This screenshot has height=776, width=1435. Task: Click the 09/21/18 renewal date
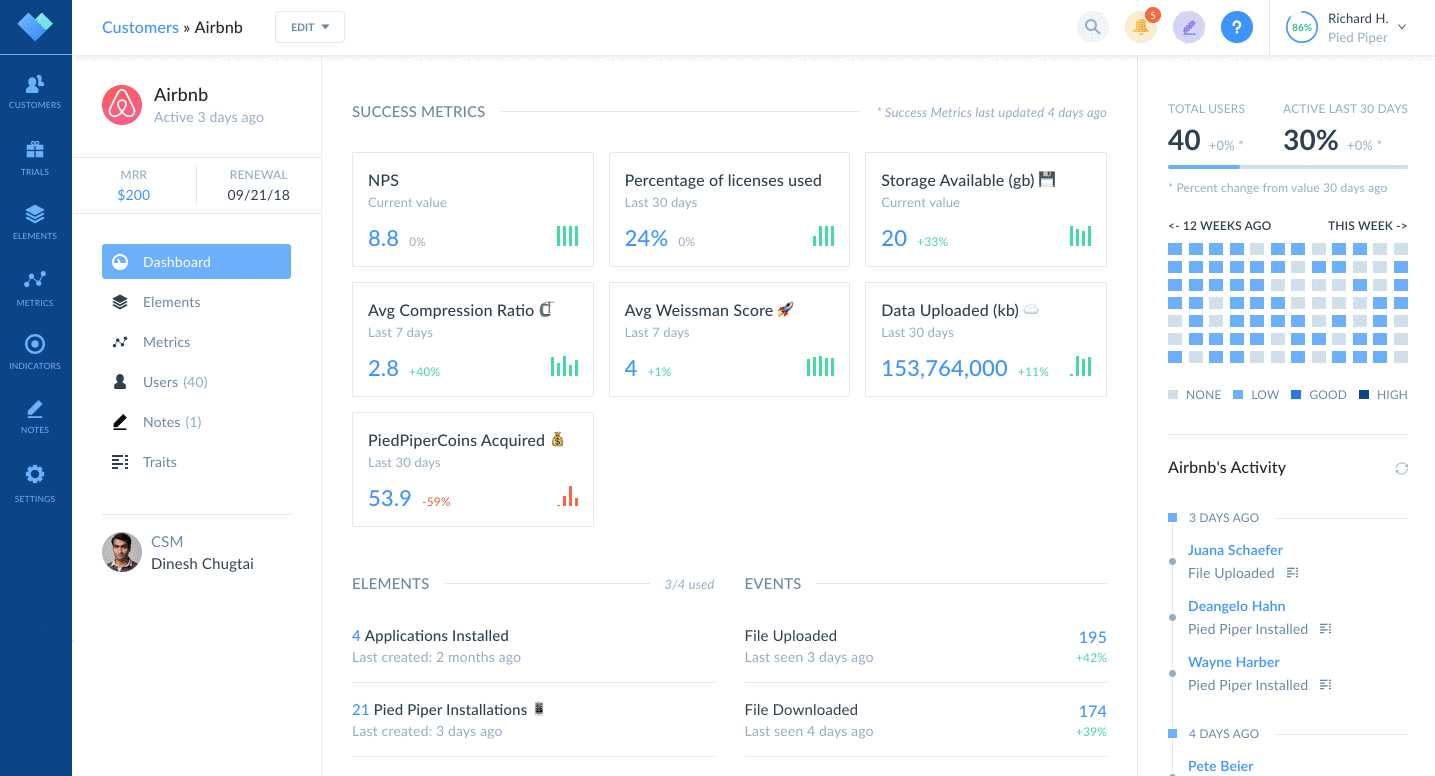pyautogui.click(x=259, y=195)
